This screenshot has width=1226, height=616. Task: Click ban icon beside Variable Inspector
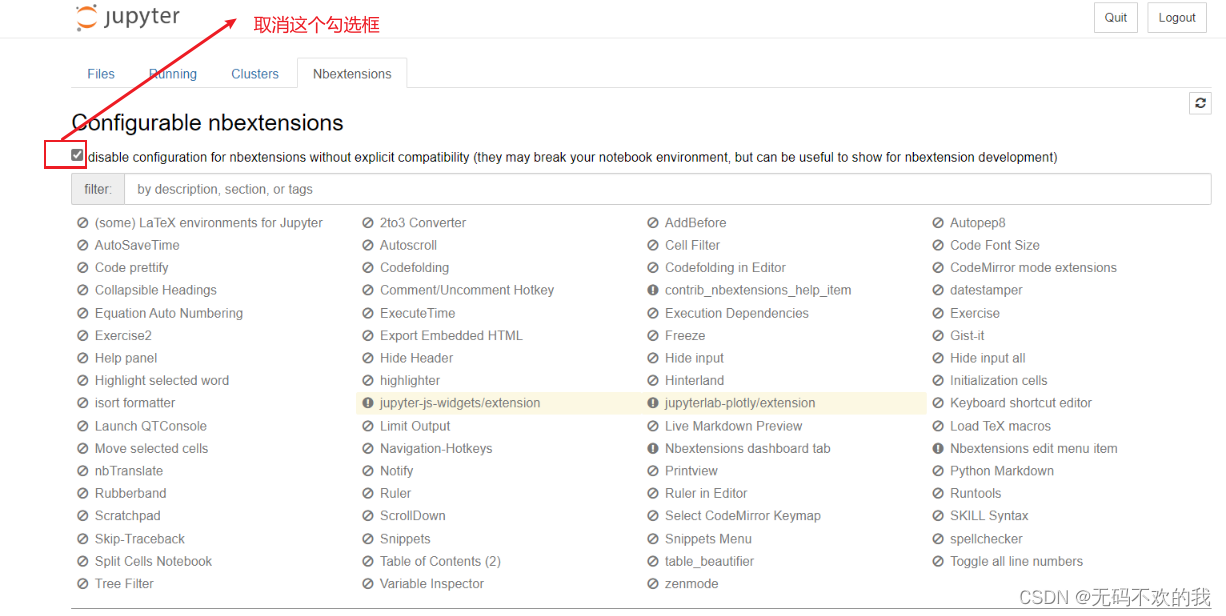pyautogui.click(x=368, y=584)
